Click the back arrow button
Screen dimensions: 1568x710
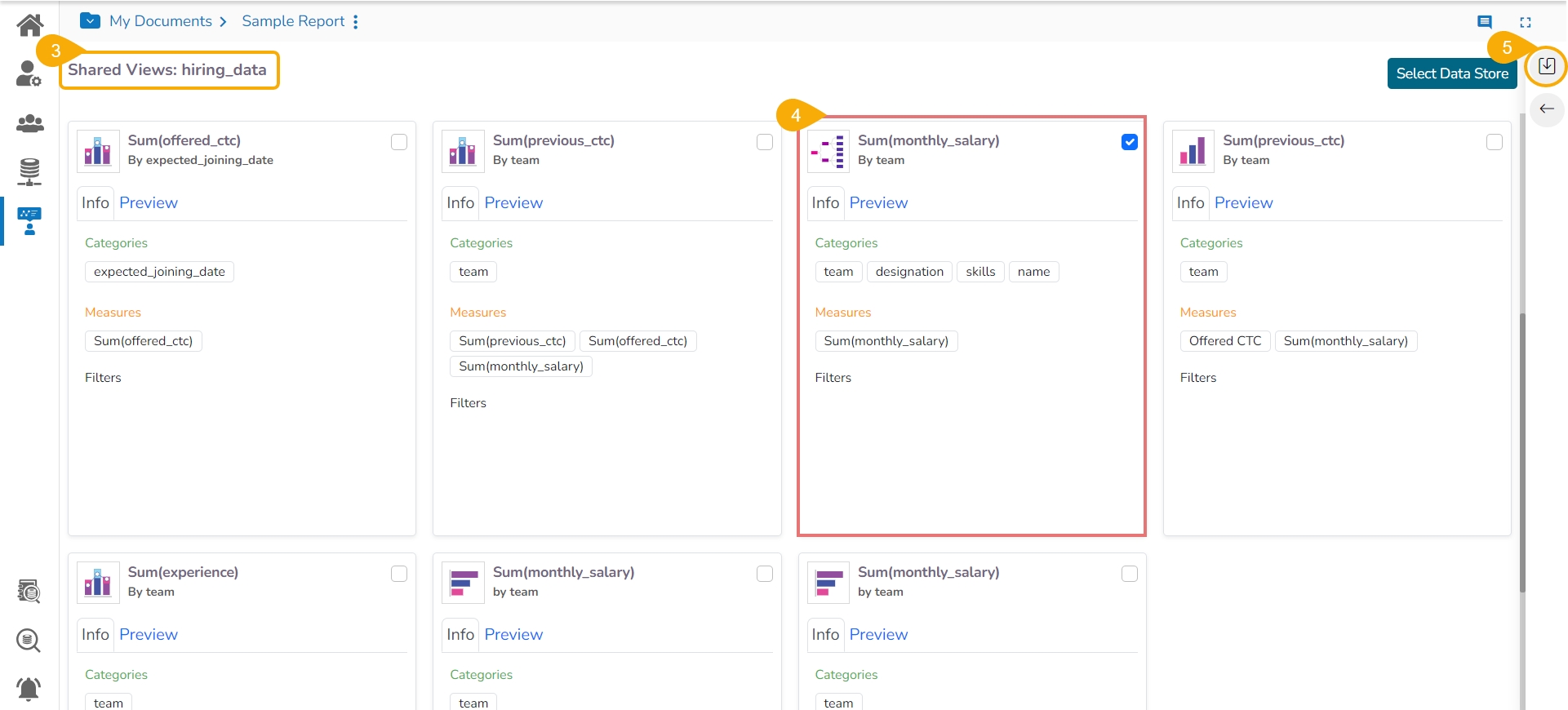click(1546, 109)
